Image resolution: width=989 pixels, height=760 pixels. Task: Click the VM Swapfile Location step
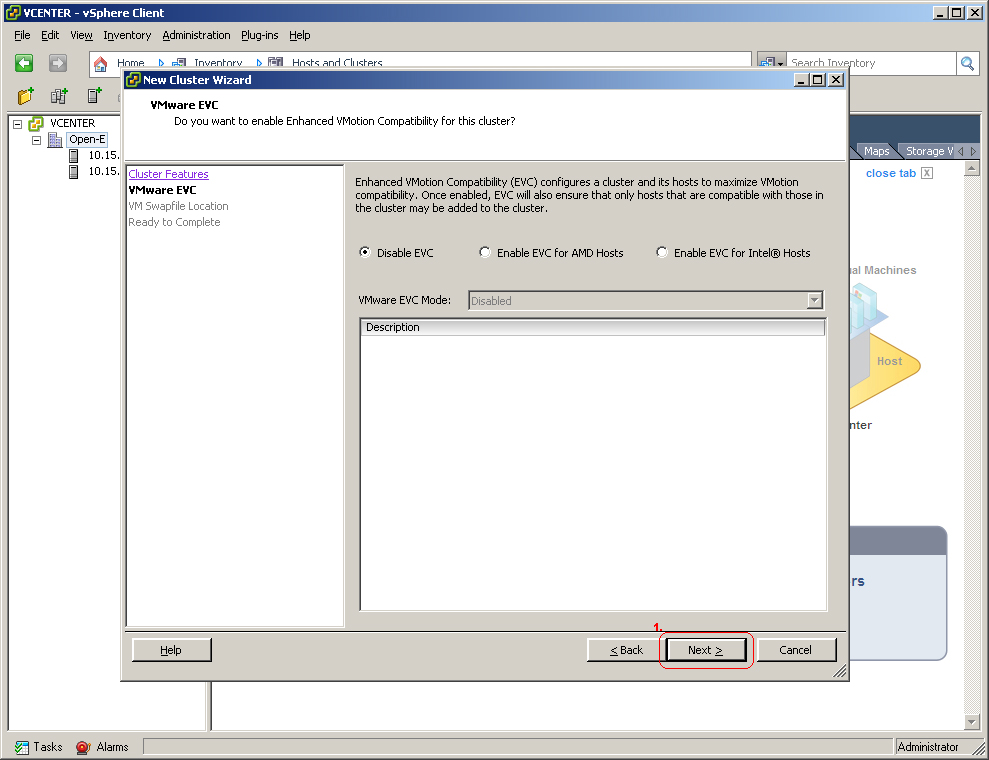click(x=178, y=206)
